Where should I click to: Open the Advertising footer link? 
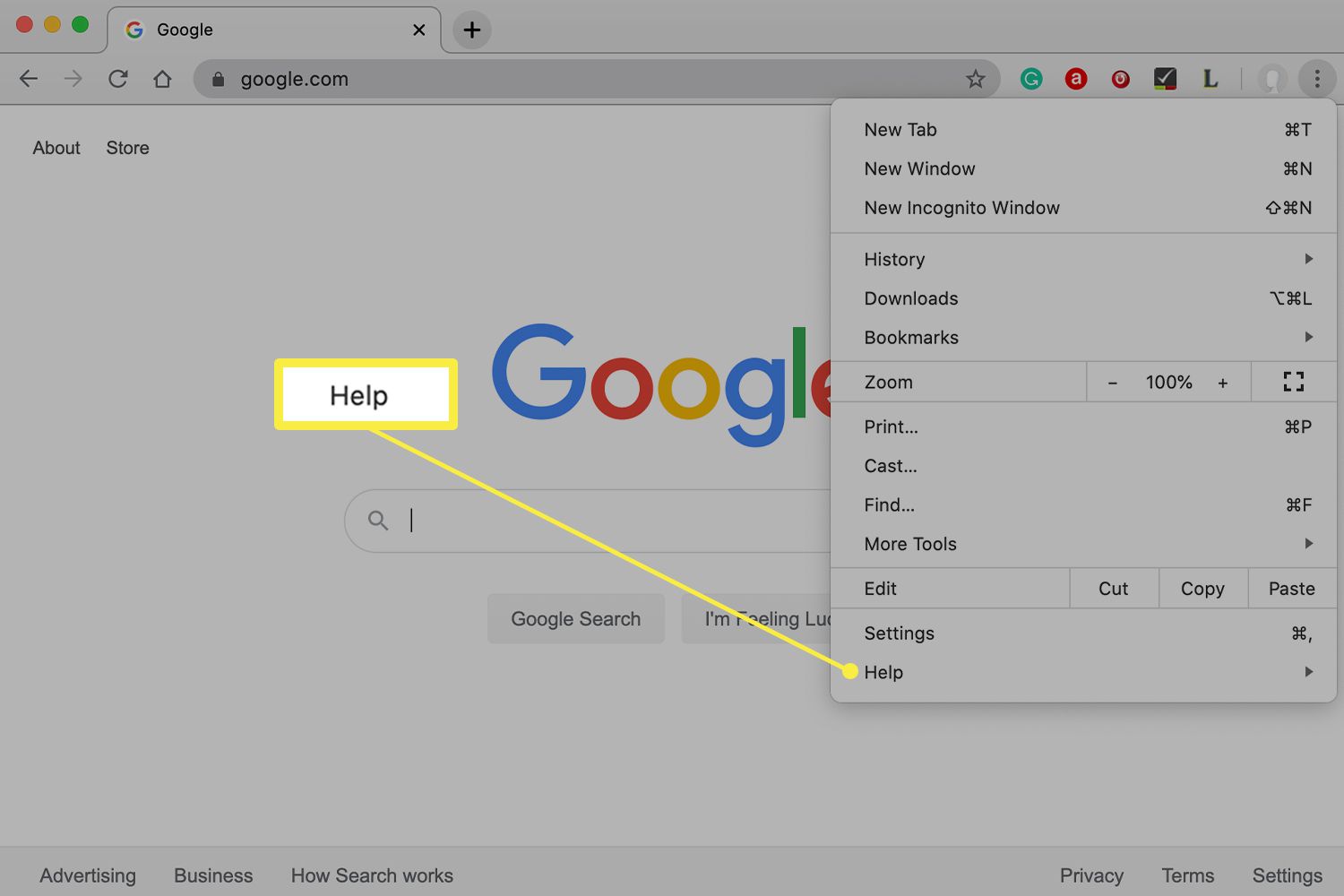pyautogui.click(x=88, y=875)
